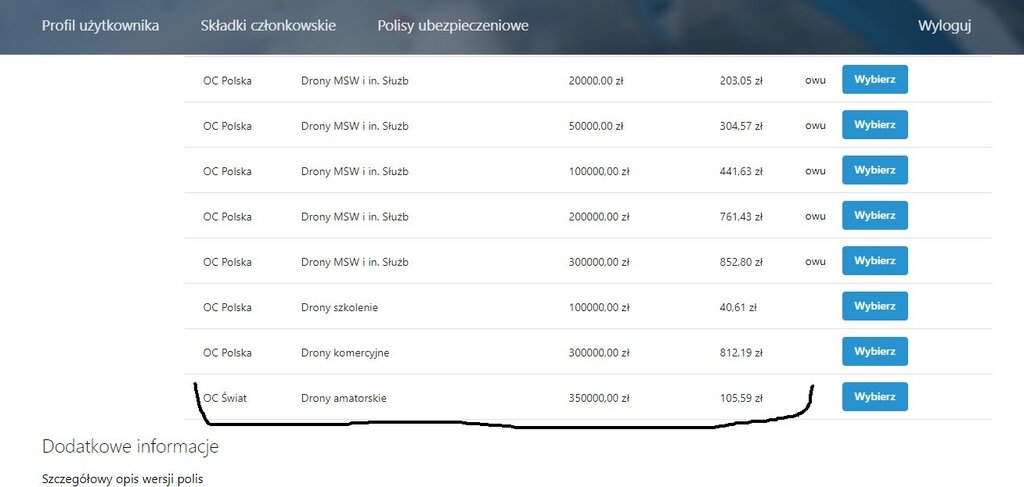The image size is (1024, 487).
Task: Open the Profil użytkownika menu item
Action: point(100,25)
